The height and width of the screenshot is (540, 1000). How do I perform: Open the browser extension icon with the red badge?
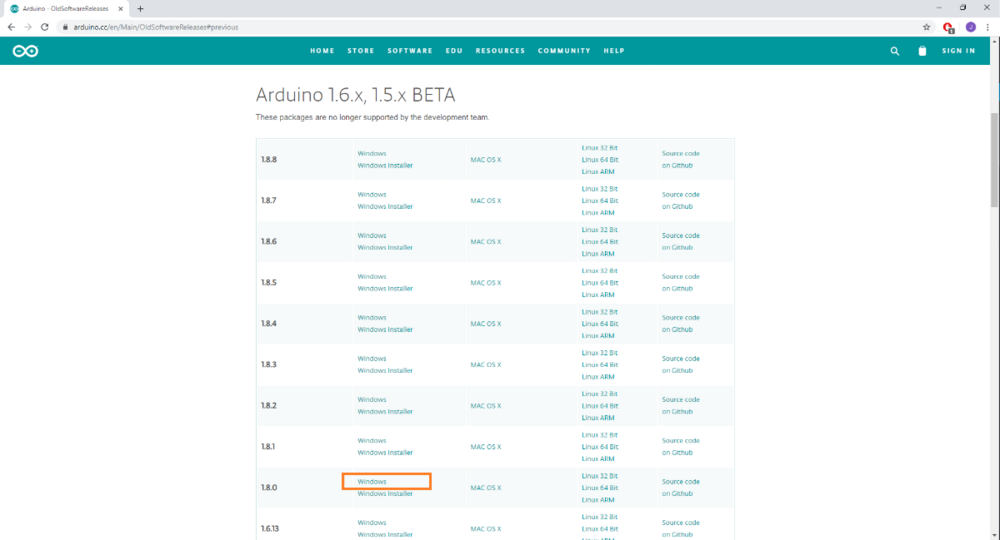[x=948, y=27]
